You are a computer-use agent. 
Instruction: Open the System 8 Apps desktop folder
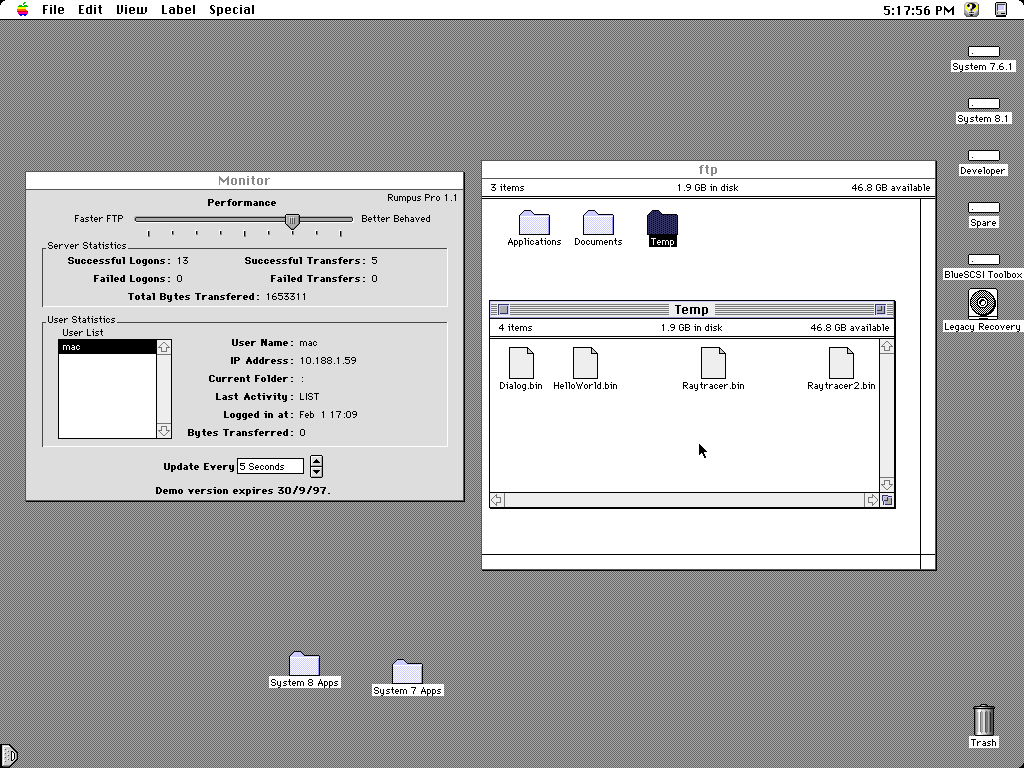tap(304, 663)
